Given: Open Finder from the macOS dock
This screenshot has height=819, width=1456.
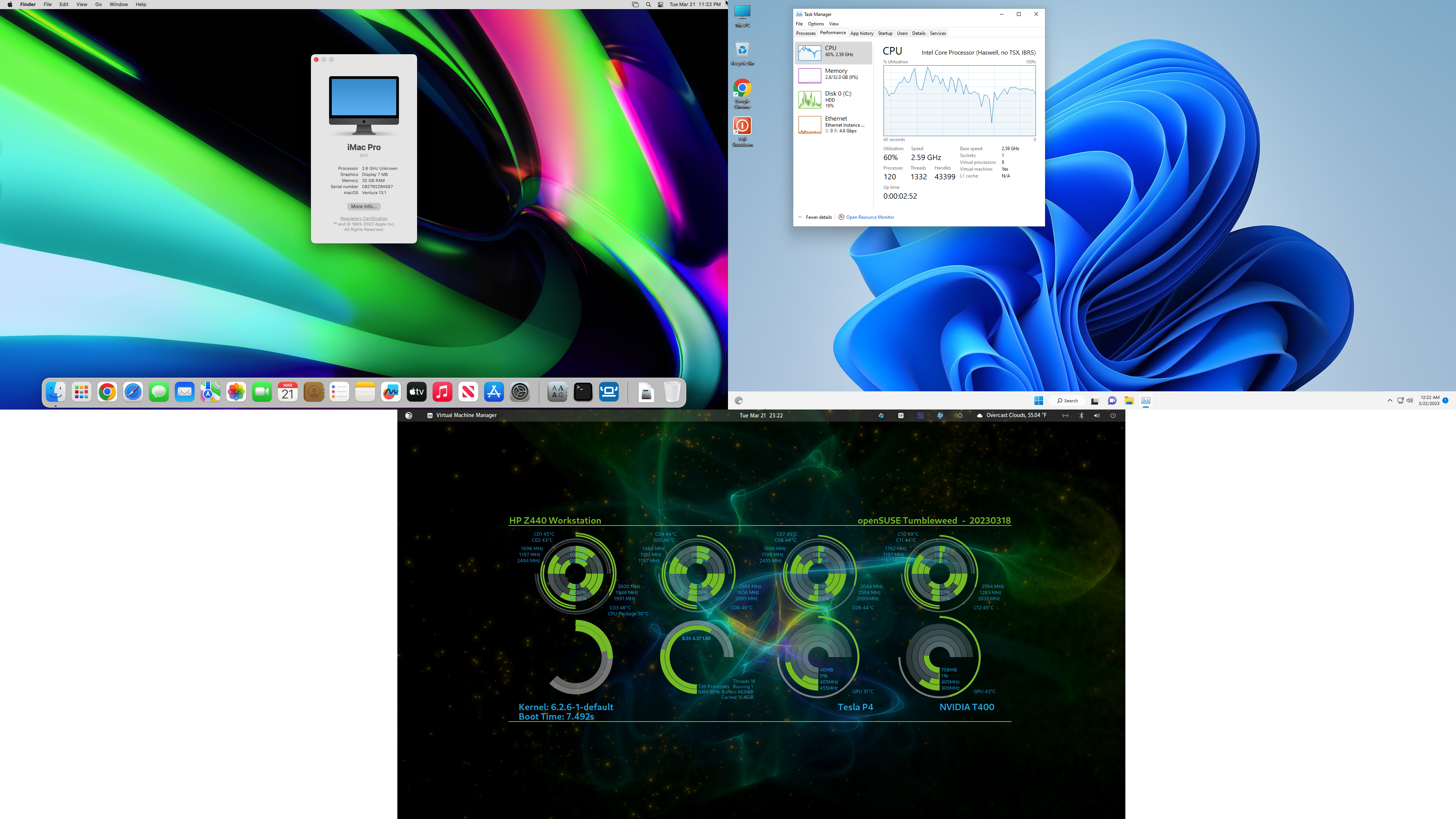Looking at the screenshot, I should point(55,392).
